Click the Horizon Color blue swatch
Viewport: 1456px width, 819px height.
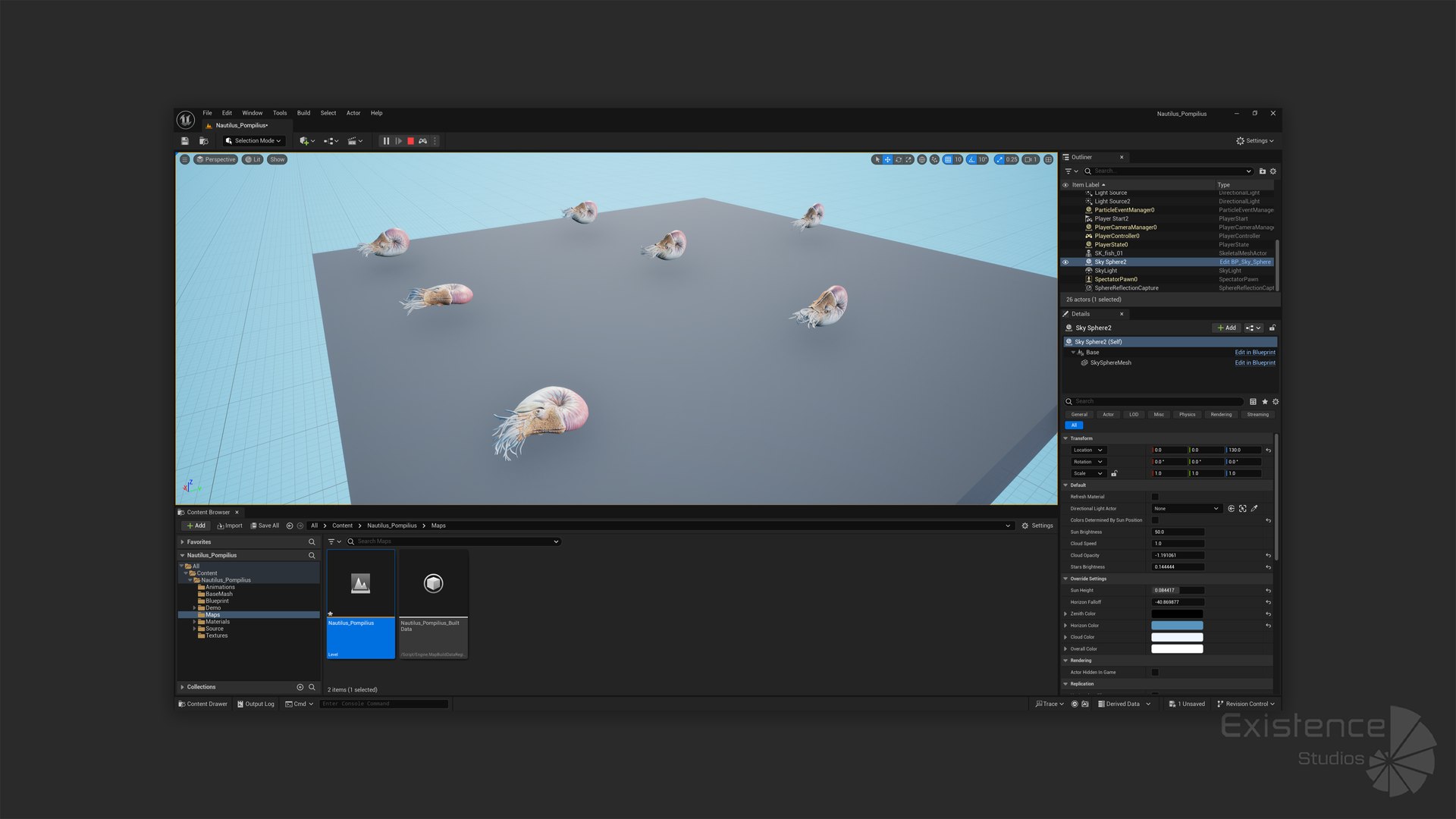(x=1176, y=626)
